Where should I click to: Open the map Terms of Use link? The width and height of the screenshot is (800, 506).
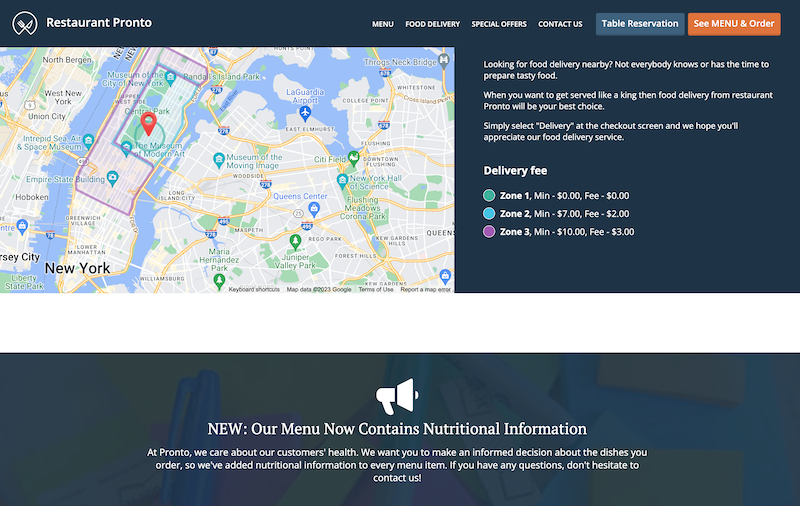click(x=376, y=289)
